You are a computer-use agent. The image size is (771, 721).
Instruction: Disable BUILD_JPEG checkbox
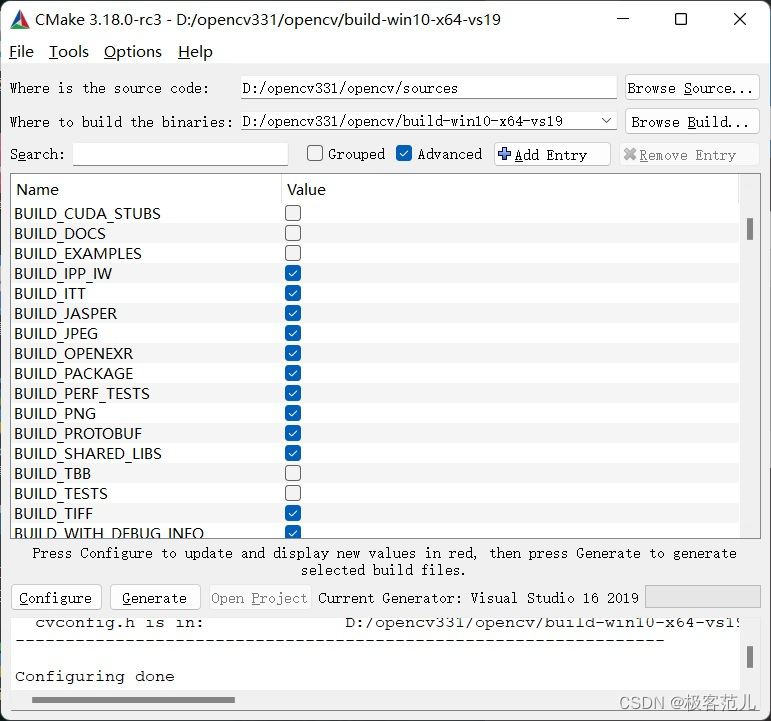[x=293, y=333]
